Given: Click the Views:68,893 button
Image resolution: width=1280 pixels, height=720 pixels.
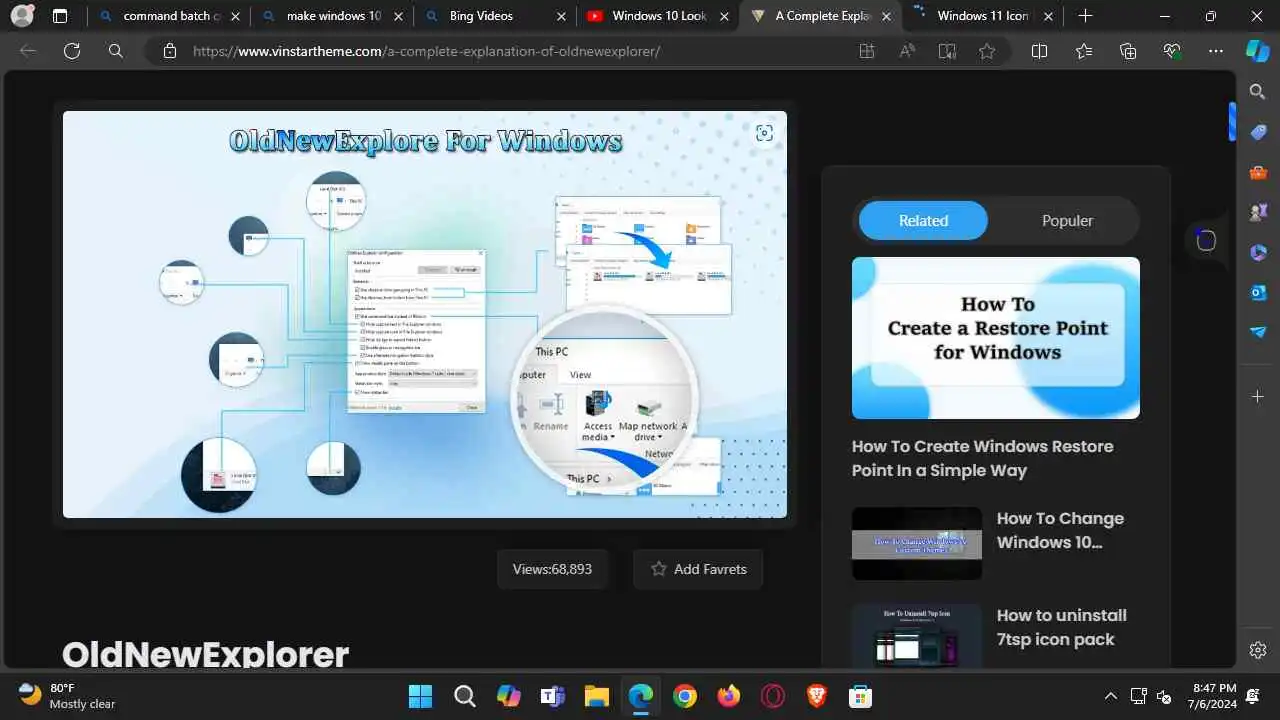Looking at the screenshot, I should (552, 569).
